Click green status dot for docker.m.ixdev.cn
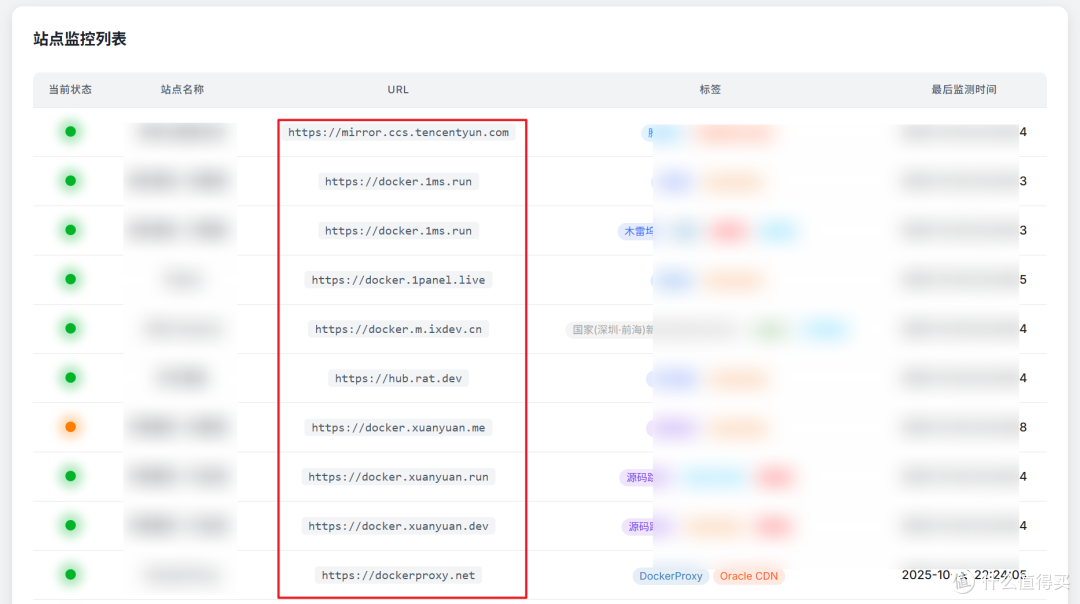The width and height of the screenshot is (1080, 604). click(x=70, y=329)
